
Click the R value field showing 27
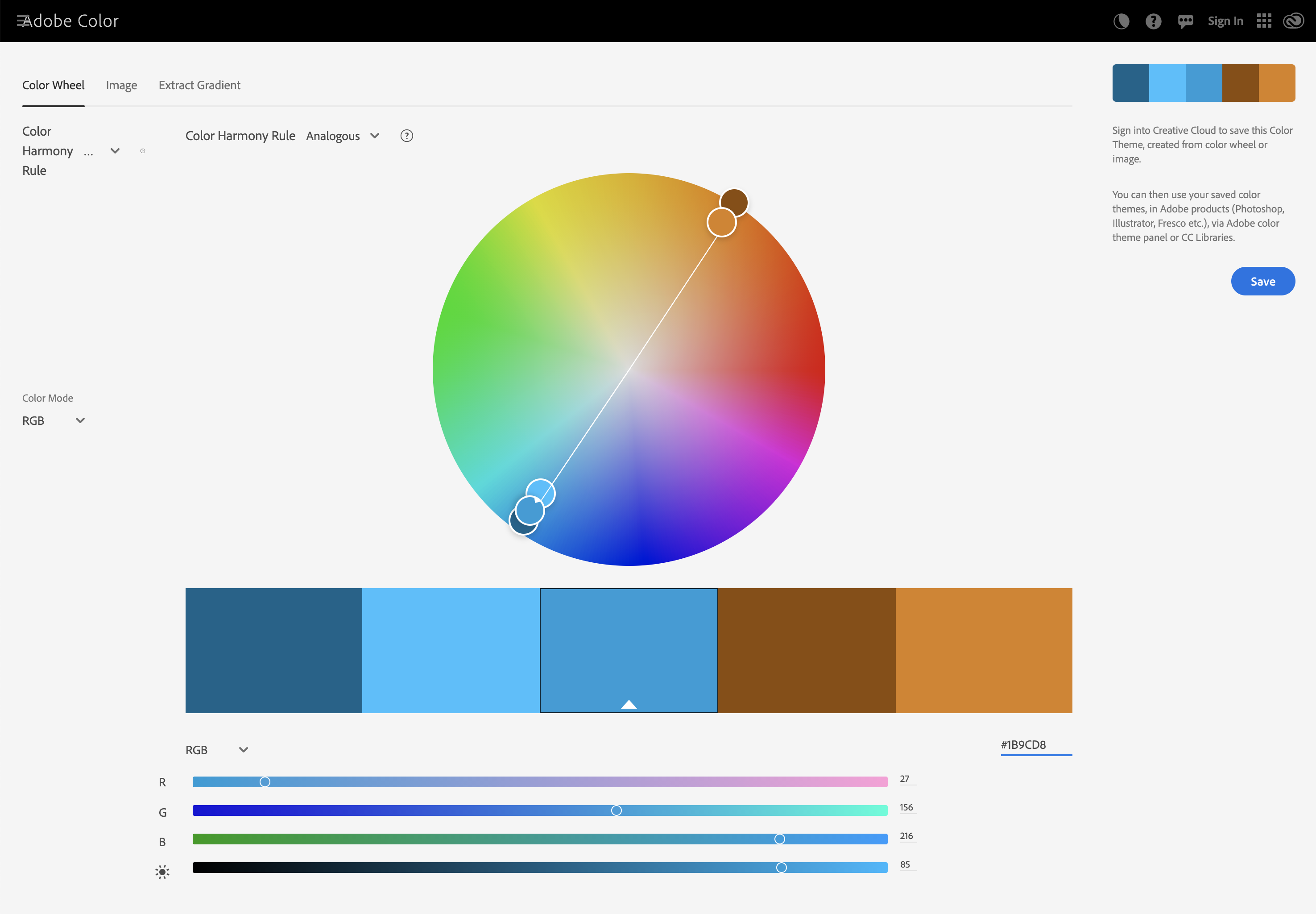[x=908, y=779]
